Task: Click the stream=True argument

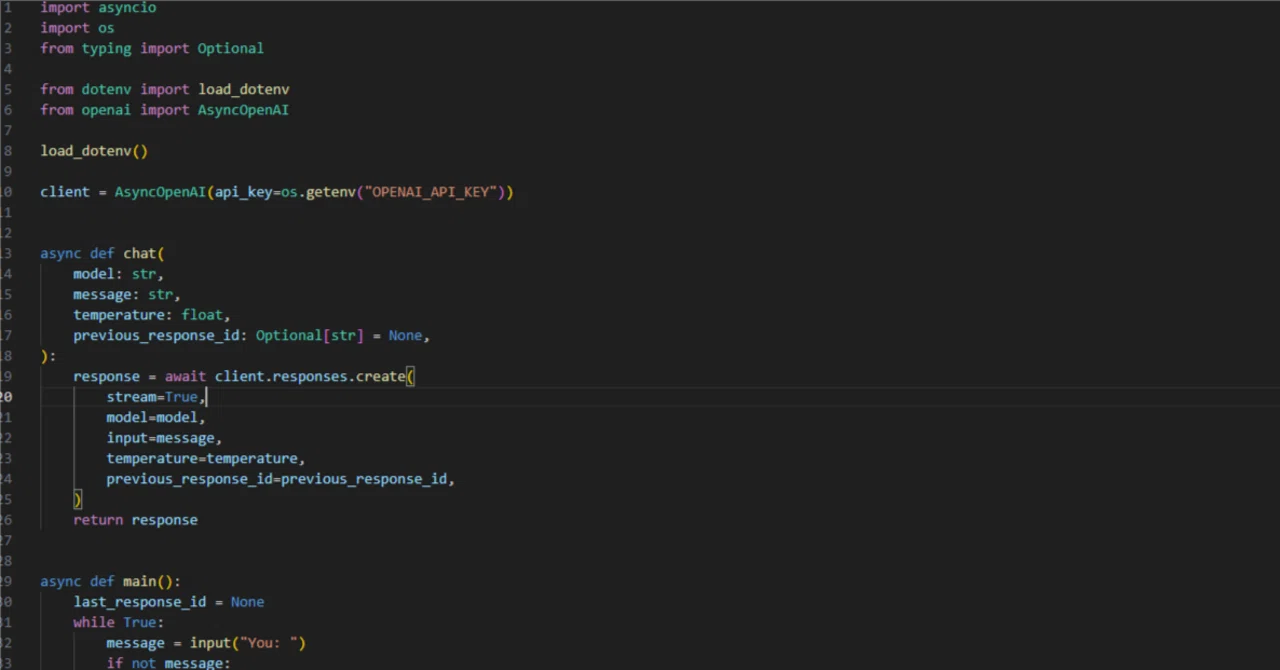Action: tap(152, 397)
